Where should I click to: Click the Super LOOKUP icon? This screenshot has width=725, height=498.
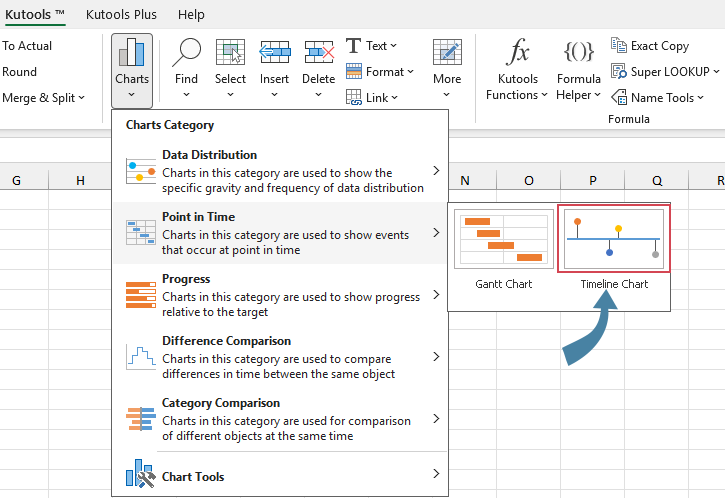pos(619,72)
